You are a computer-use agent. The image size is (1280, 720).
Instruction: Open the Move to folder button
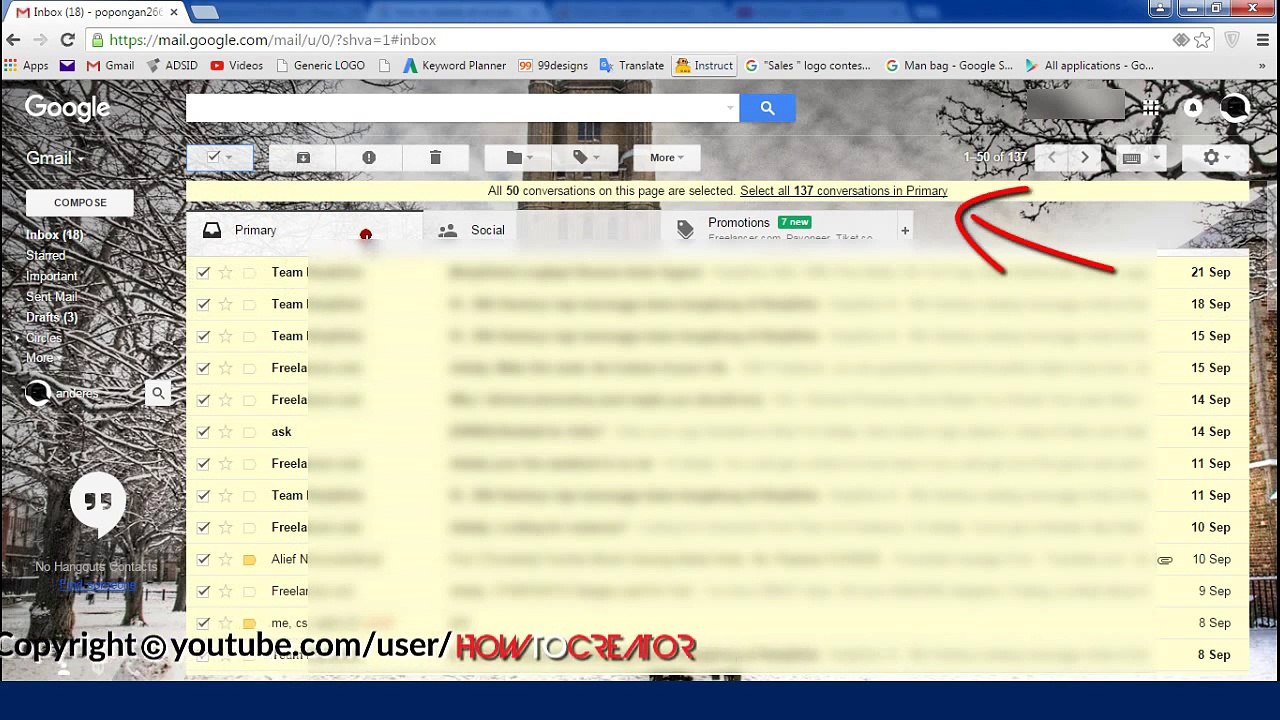(x=519, y=158)
